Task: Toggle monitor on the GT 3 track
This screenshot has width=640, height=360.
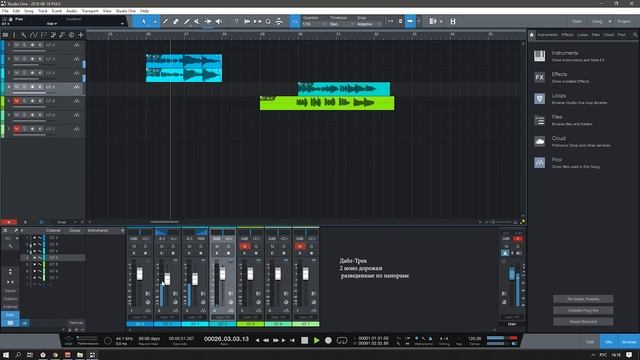Action: pos(40,59)
